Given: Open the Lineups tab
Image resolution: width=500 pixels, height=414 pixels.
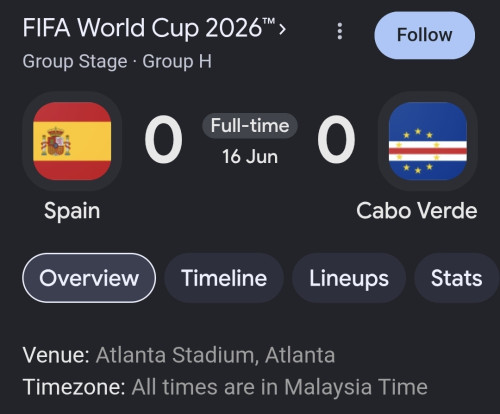Looking at the screenshot, I should tap(349, 278).
